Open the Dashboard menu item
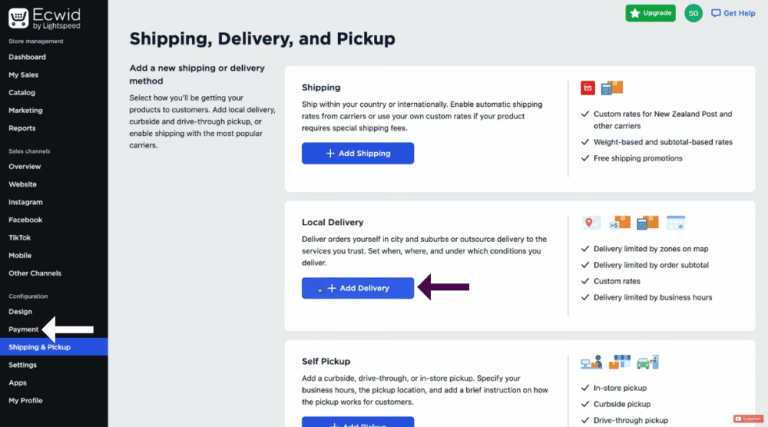 27,57
